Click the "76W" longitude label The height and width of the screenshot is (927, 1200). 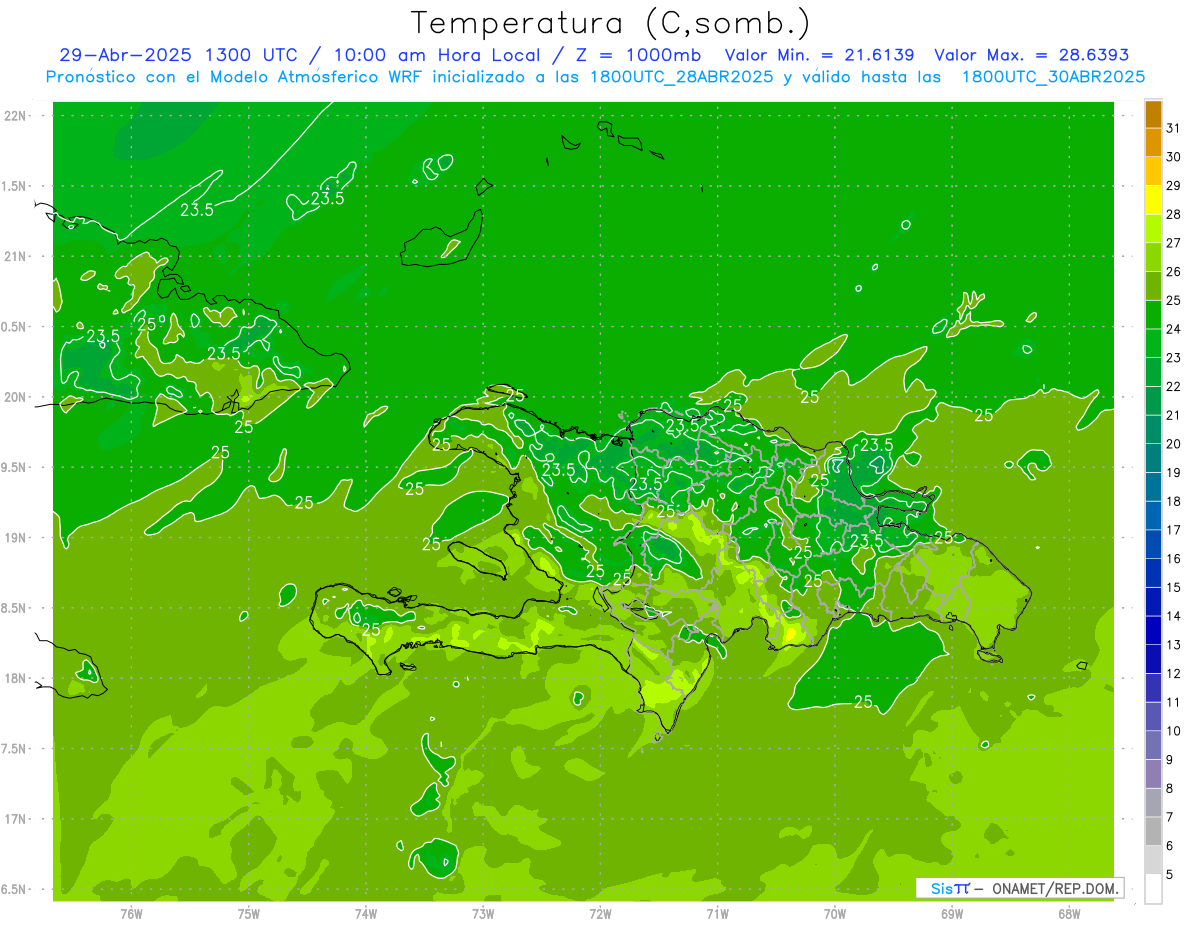point(131,914)
